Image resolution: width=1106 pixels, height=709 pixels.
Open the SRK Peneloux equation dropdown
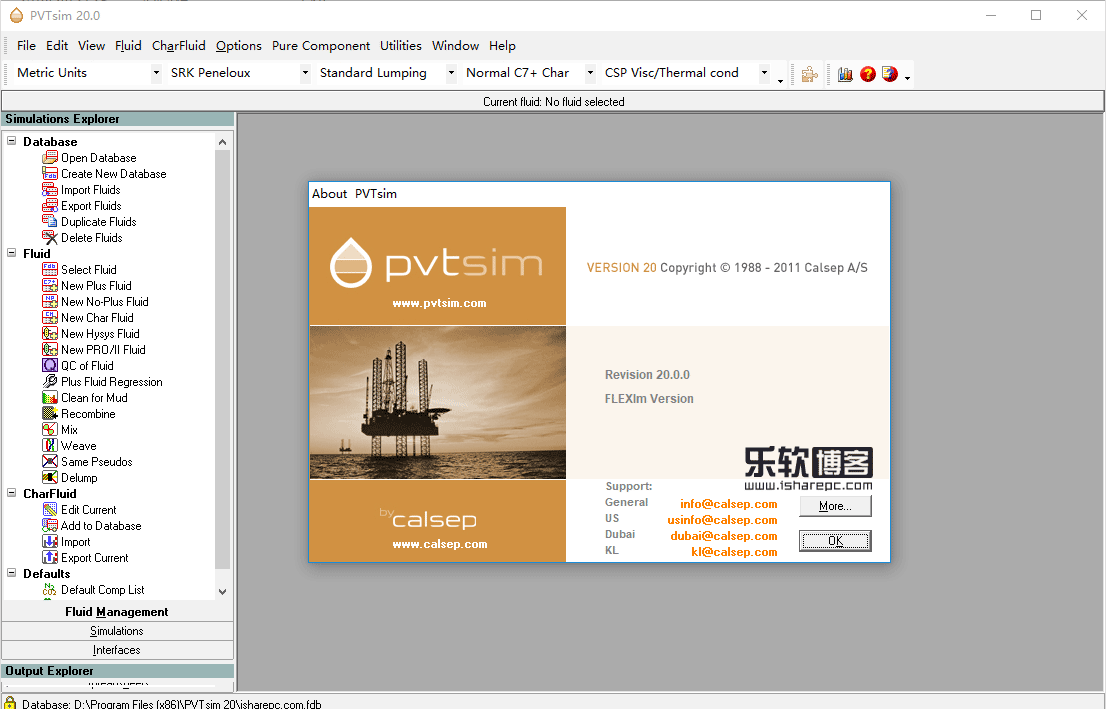pyautogui.click(x=305, y=73)
